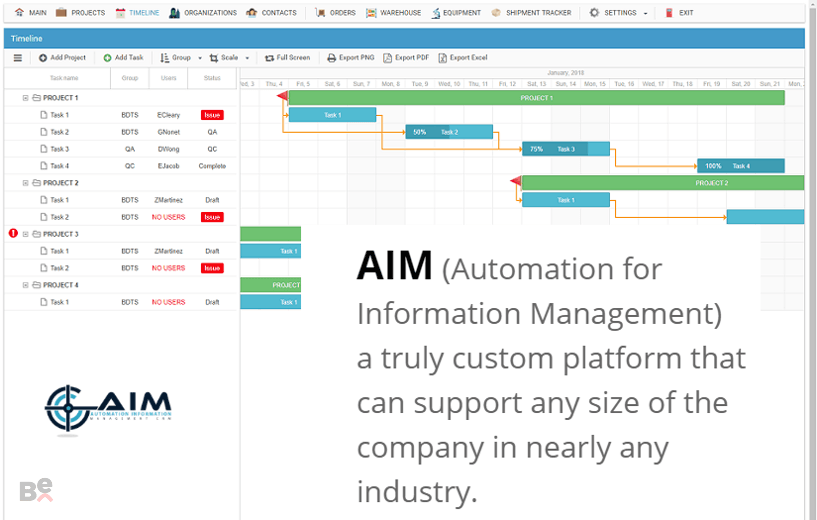This screenshot has width=817, height=520.
Task: Click the Organizations building icon
Action: tap(175, 13)
